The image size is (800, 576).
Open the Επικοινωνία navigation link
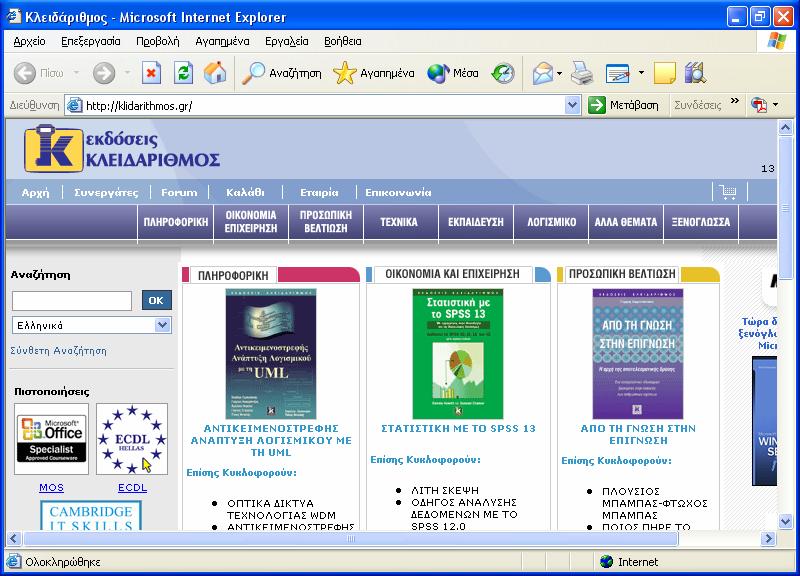398,192
